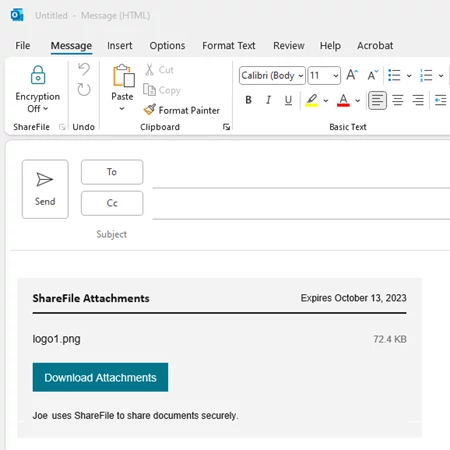
Task: Click into the To address field
Action: pyautogui.click(x=301, y=174)
